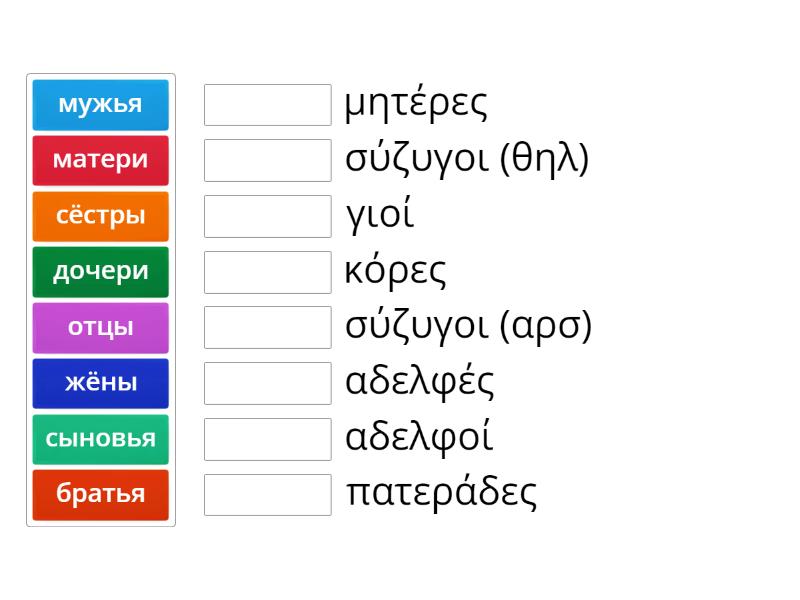The height and width of the screenshot is (600, 800).
Task: Click the Greek word μητέρες
Action: click(416, 104)
